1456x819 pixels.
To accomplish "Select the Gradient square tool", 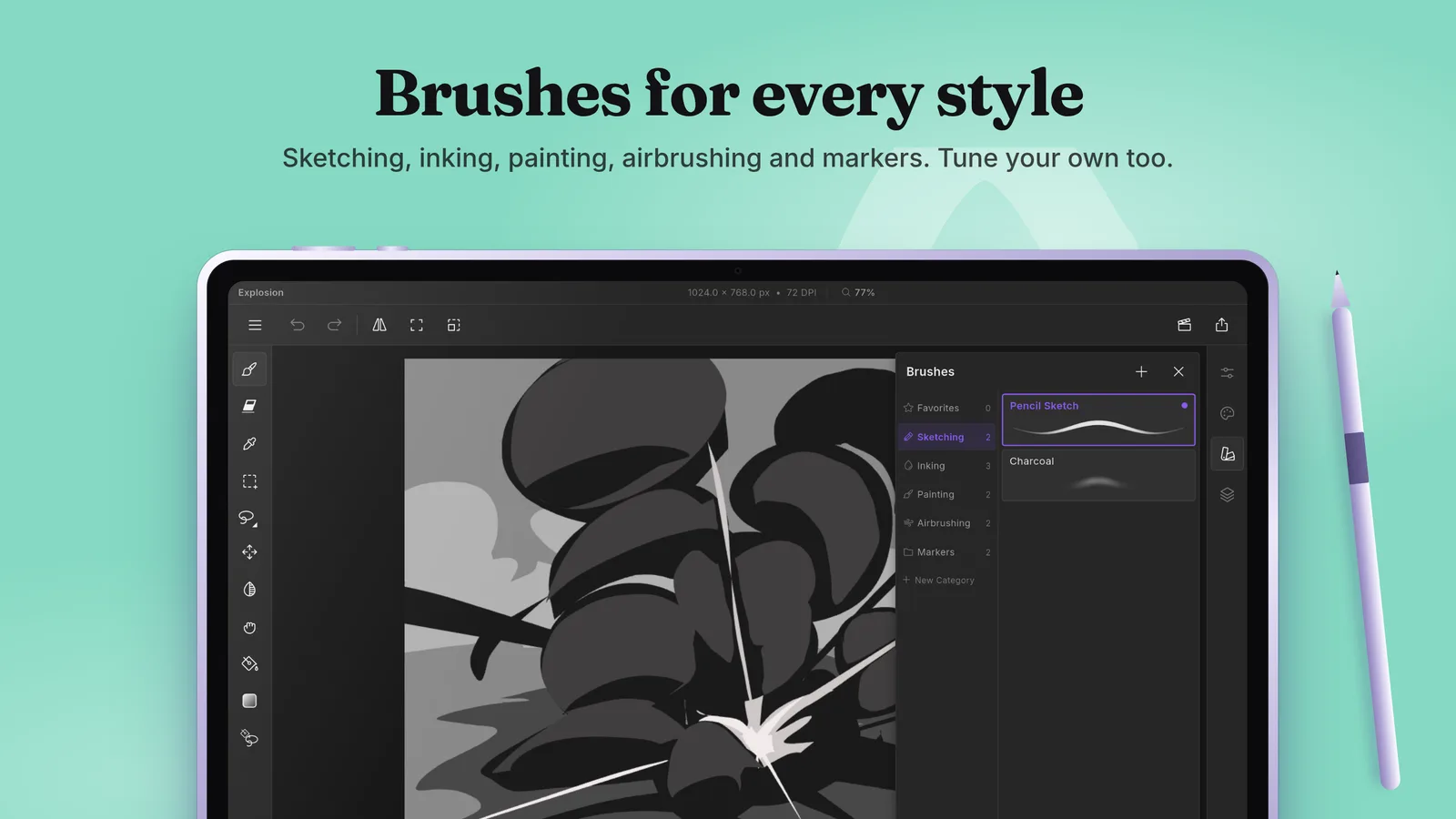I will coord(249,701).
